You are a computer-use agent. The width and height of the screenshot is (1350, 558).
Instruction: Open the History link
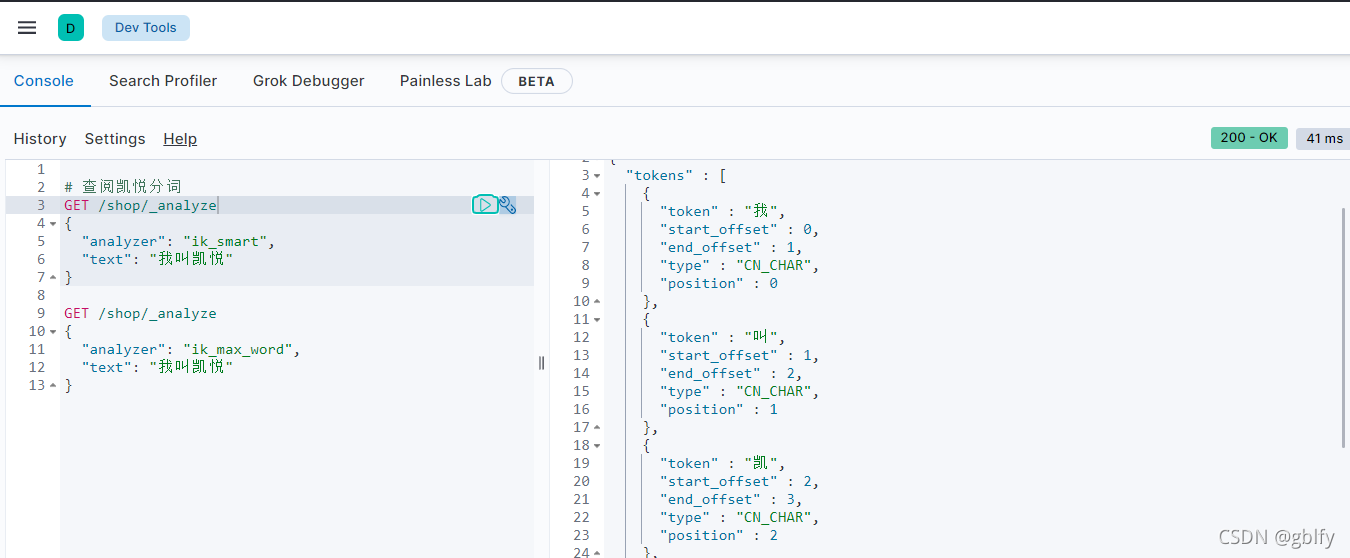pos(40,139)
